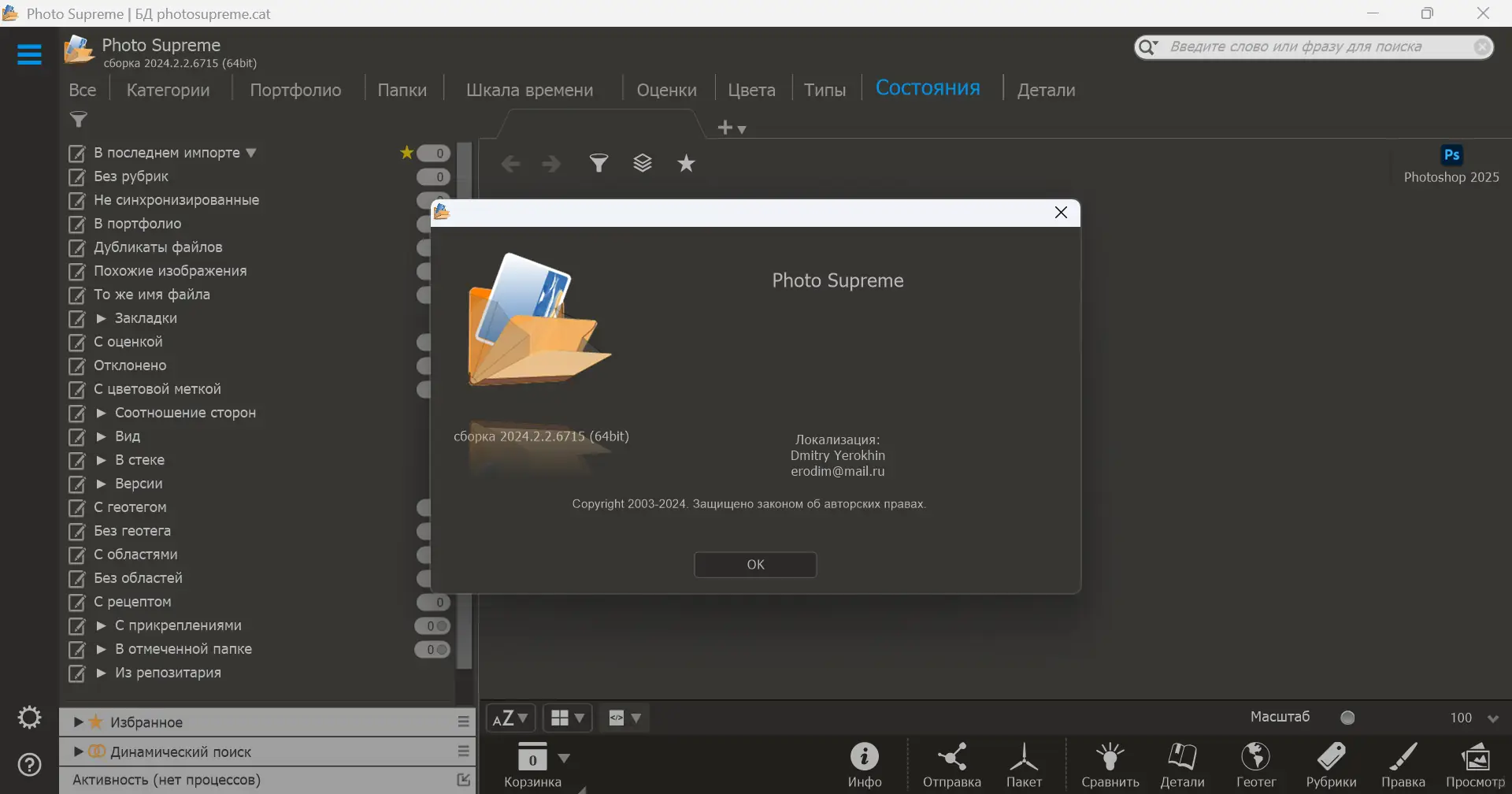1512x794 pixels.
Task: Expand the Избранное panel
Action: (78, 722)
